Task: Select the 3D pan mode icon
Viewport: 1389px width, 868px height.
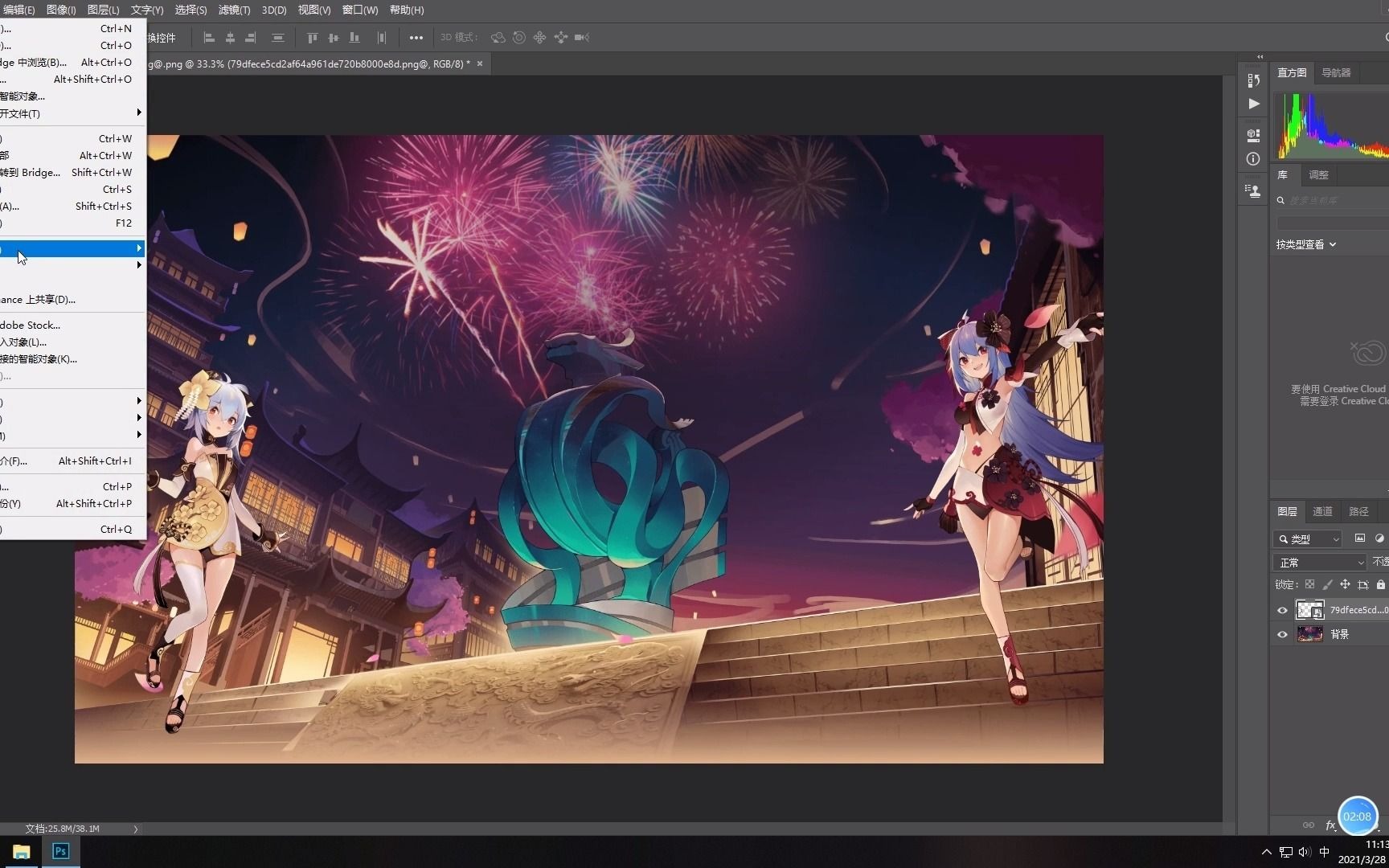Action: coord(540,38)
